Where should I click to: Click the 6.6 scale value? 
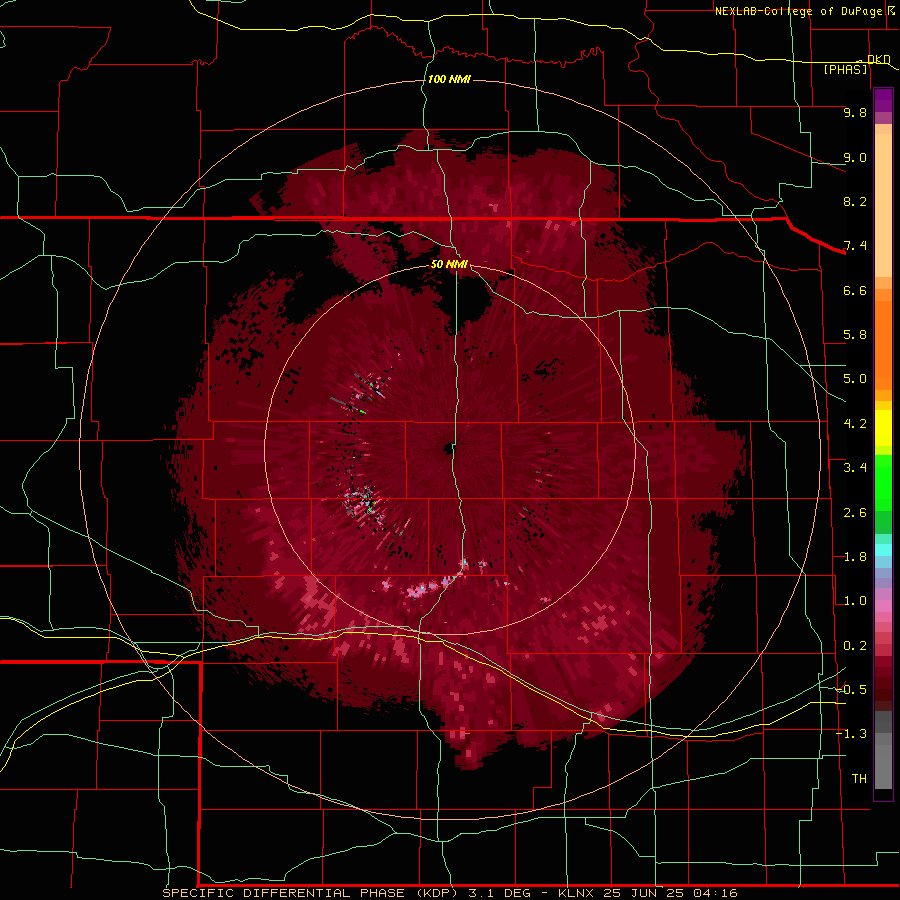855,290
